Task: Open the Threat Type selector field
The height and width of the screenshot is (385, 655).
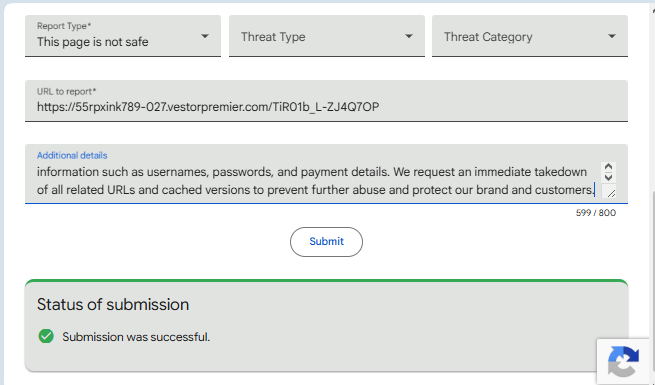Action: (x=327, y=36)
